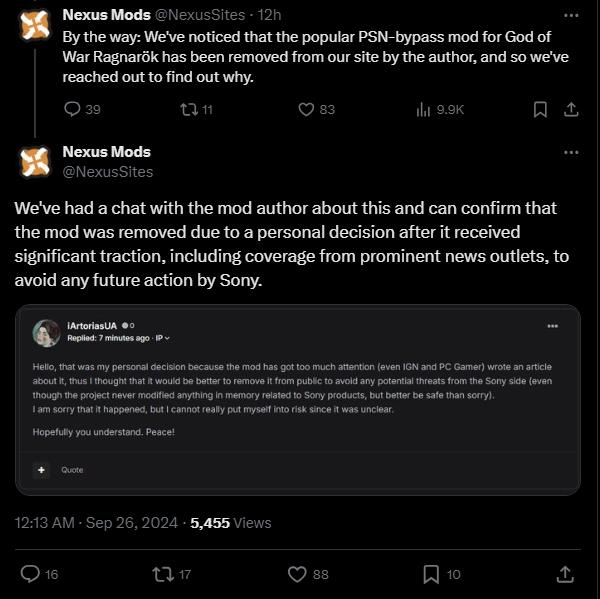Screen dimensions: 600x599
Task: Open the @NexusSites profile handle link
Action: pyautogui.click(x=107, y=171)
